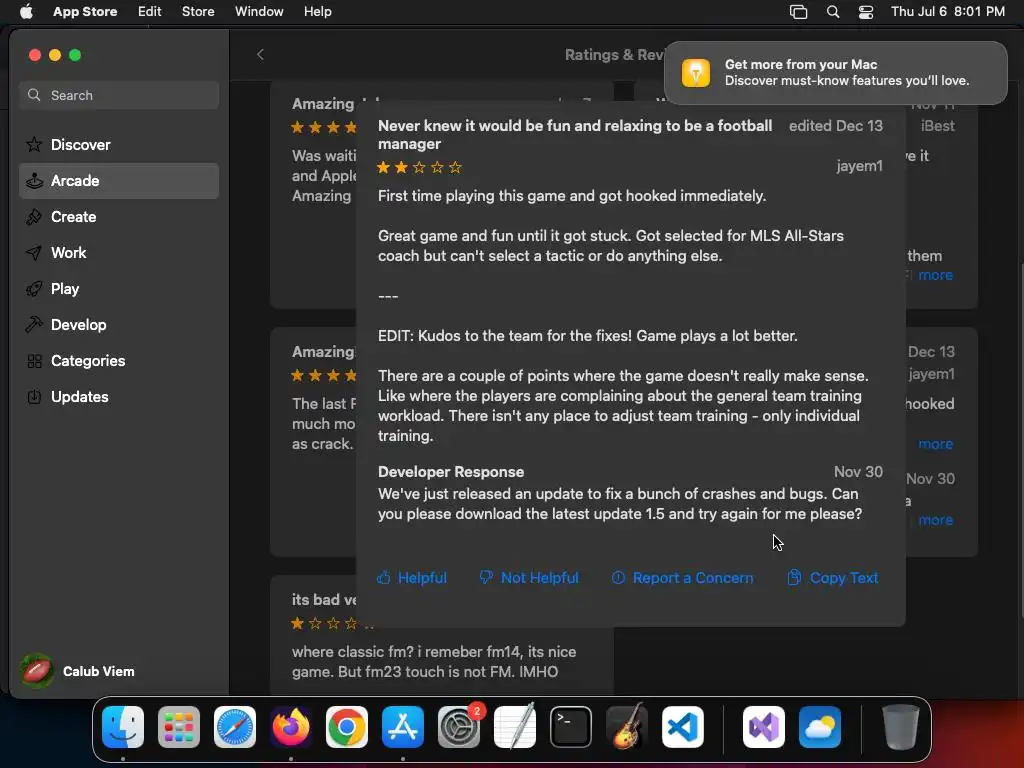Select Arcade in the sidebar
This screenshot has width=1024, height=768.
119,181
